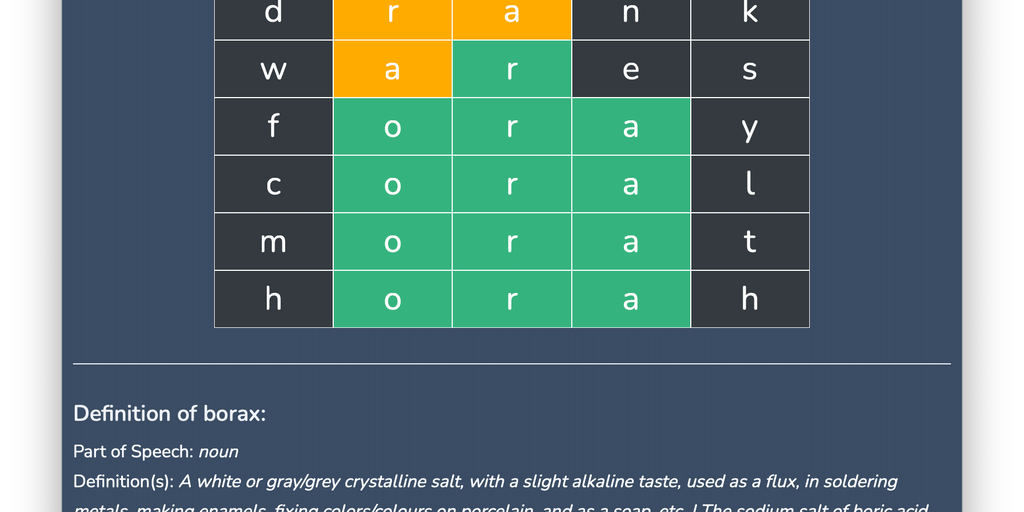This screenshot has height=512, width=1024.
Task: Click the 'c' tile in the coral row
Action: 273,184
